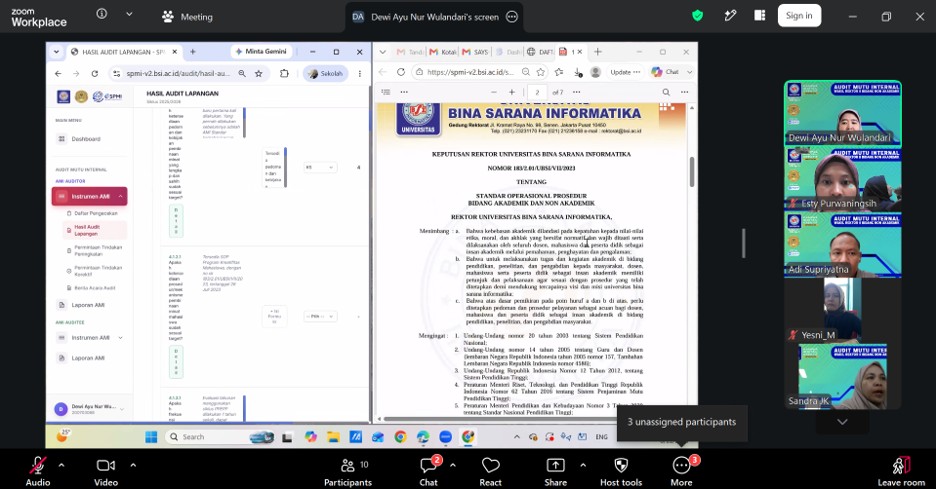The height and width of the screenshot is (489, 936).
Task: Select Esty Purwaningsih video tile
Action: tap(842, 179)
